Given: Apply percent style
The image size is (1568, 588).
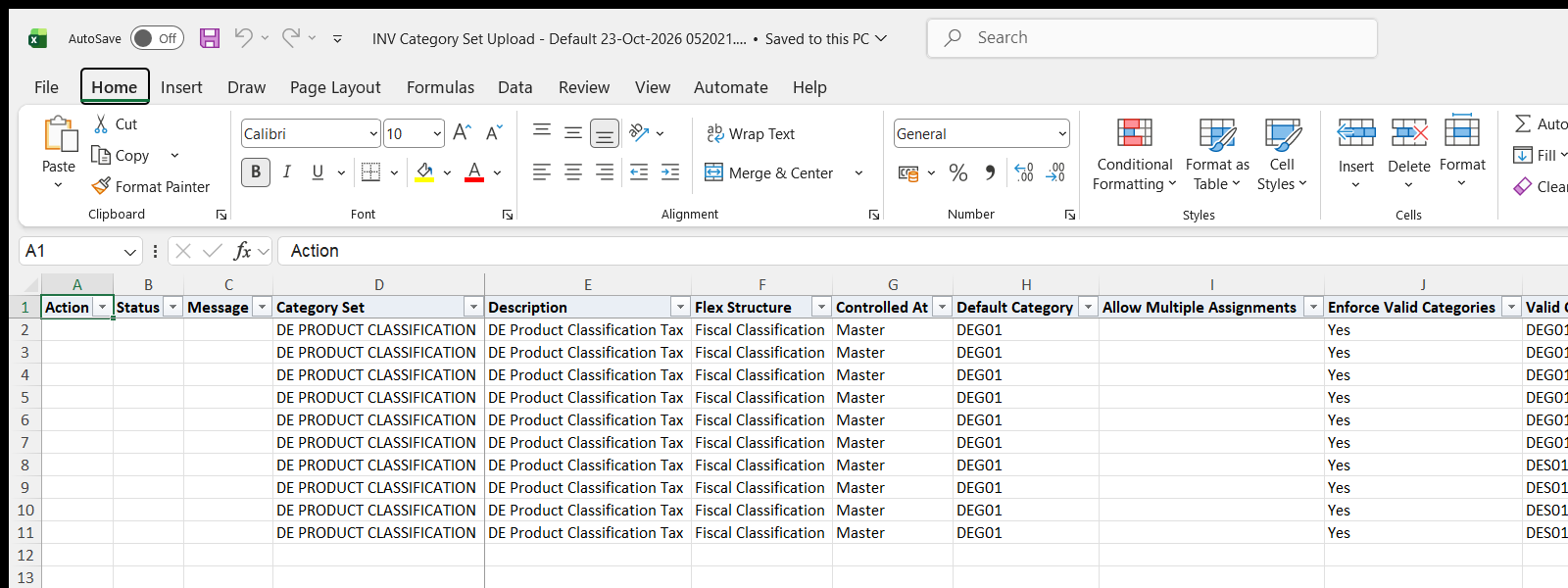Looking at the screenshot, I should tap(958, 172).
